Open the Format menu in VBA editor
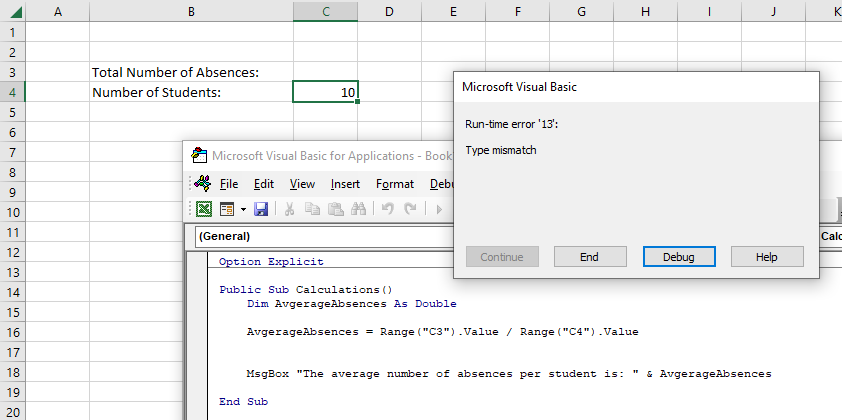The image size is (842, 420). point(395,184)
